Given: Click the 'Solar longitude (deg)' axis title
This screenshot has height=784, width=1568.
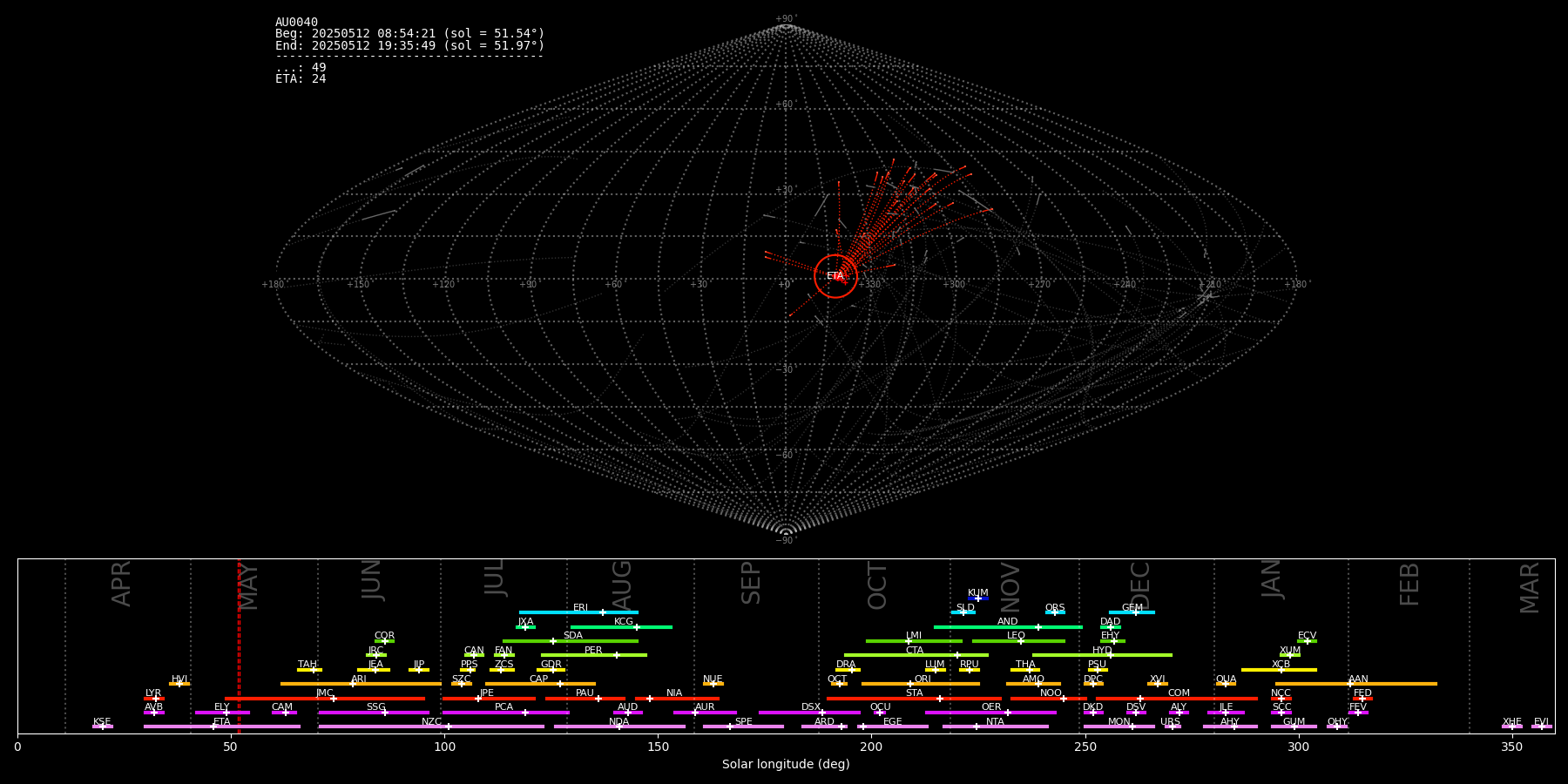Looking at the screenshot, I should click(786, 764).
